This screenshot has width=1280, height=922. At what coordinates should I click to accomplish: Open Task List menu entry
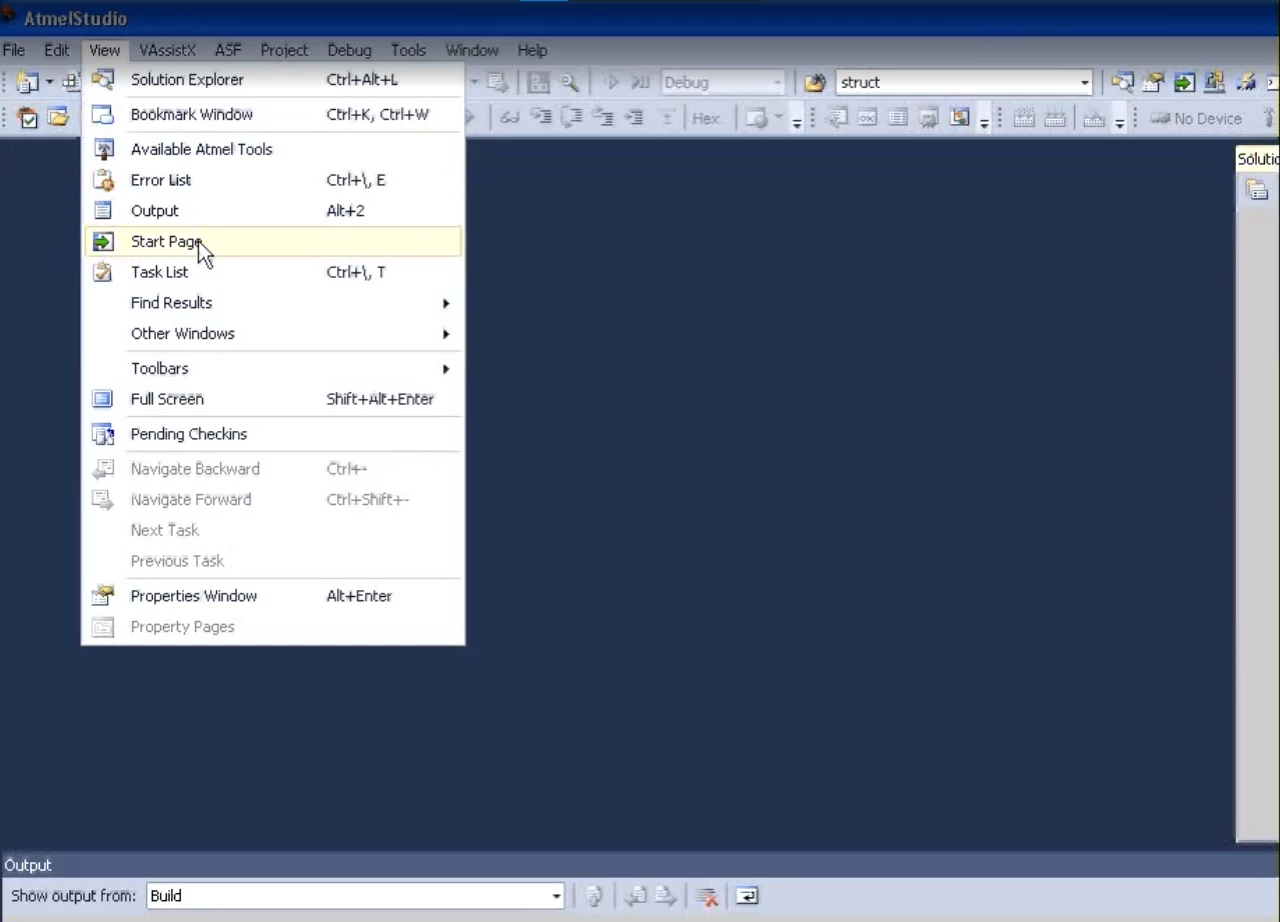pos(272,272)
